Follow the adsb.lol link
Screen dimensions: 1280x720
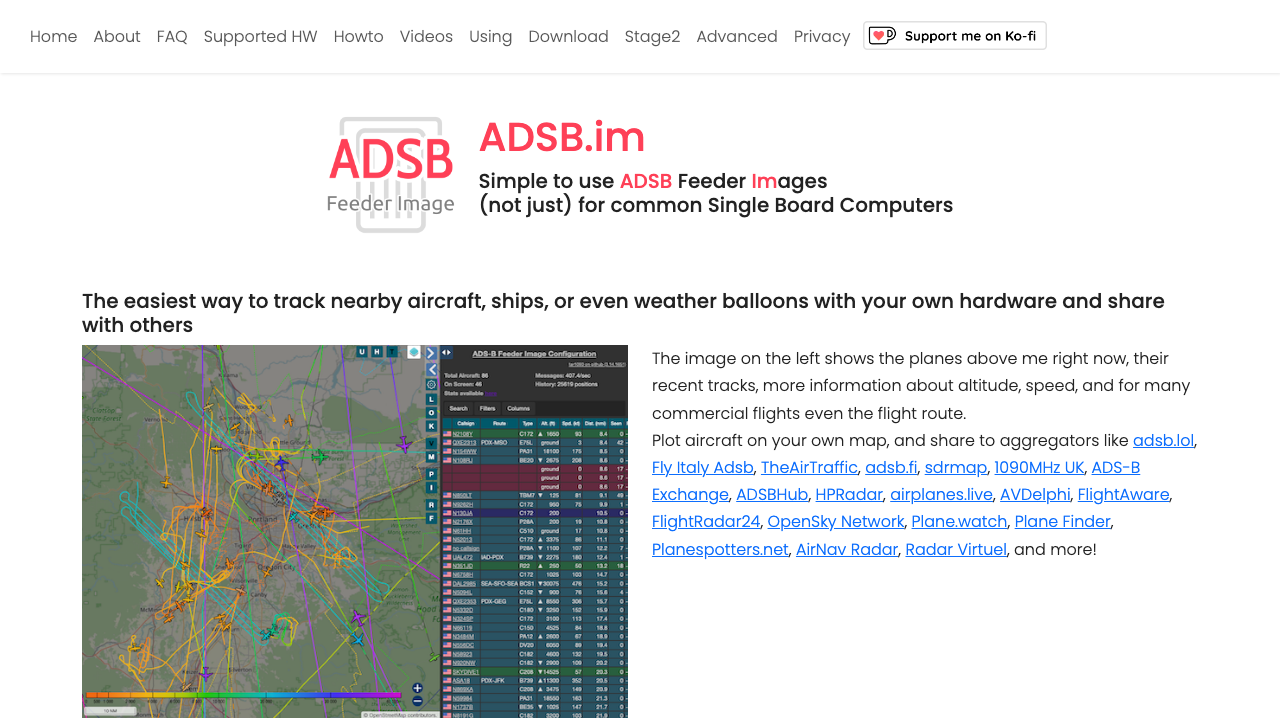point(1163,440)
